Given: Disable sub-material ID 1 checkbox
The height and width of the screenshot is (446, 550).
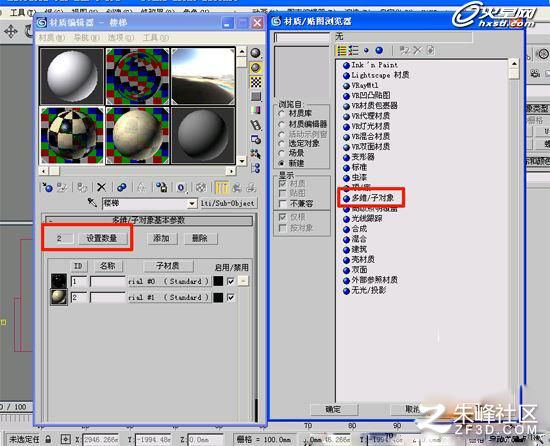Looking at the screenshot, I should click(230, 281).
